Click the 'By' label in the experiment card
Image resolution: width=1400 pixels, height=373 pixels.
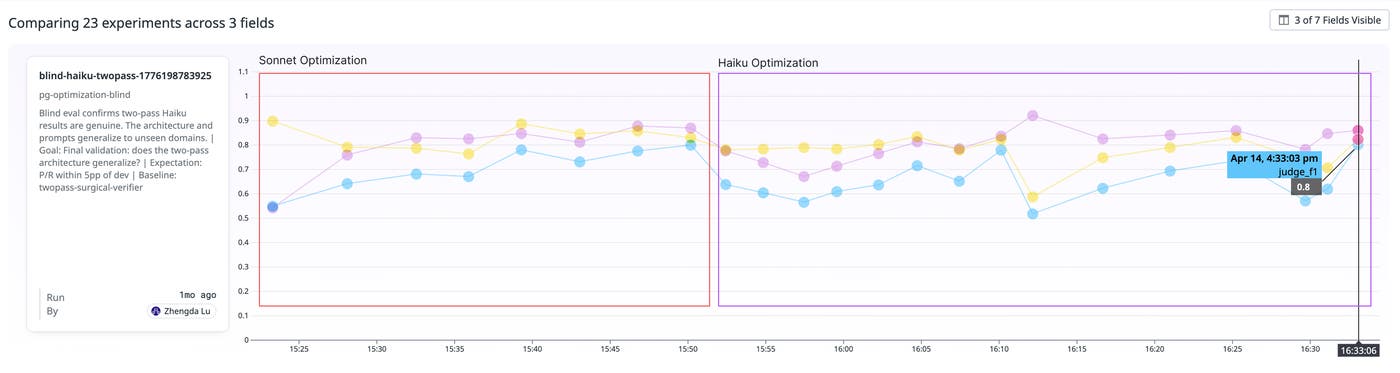(x=53, y=311)
